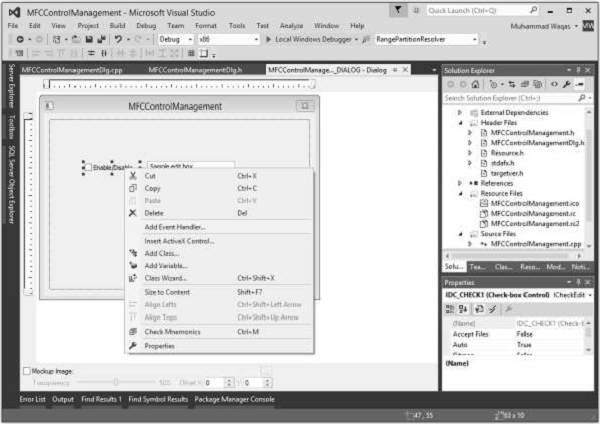Switch to the MFCControlManagementDlg.h tab
The image size is (600, 424).
tap(195, 70)
